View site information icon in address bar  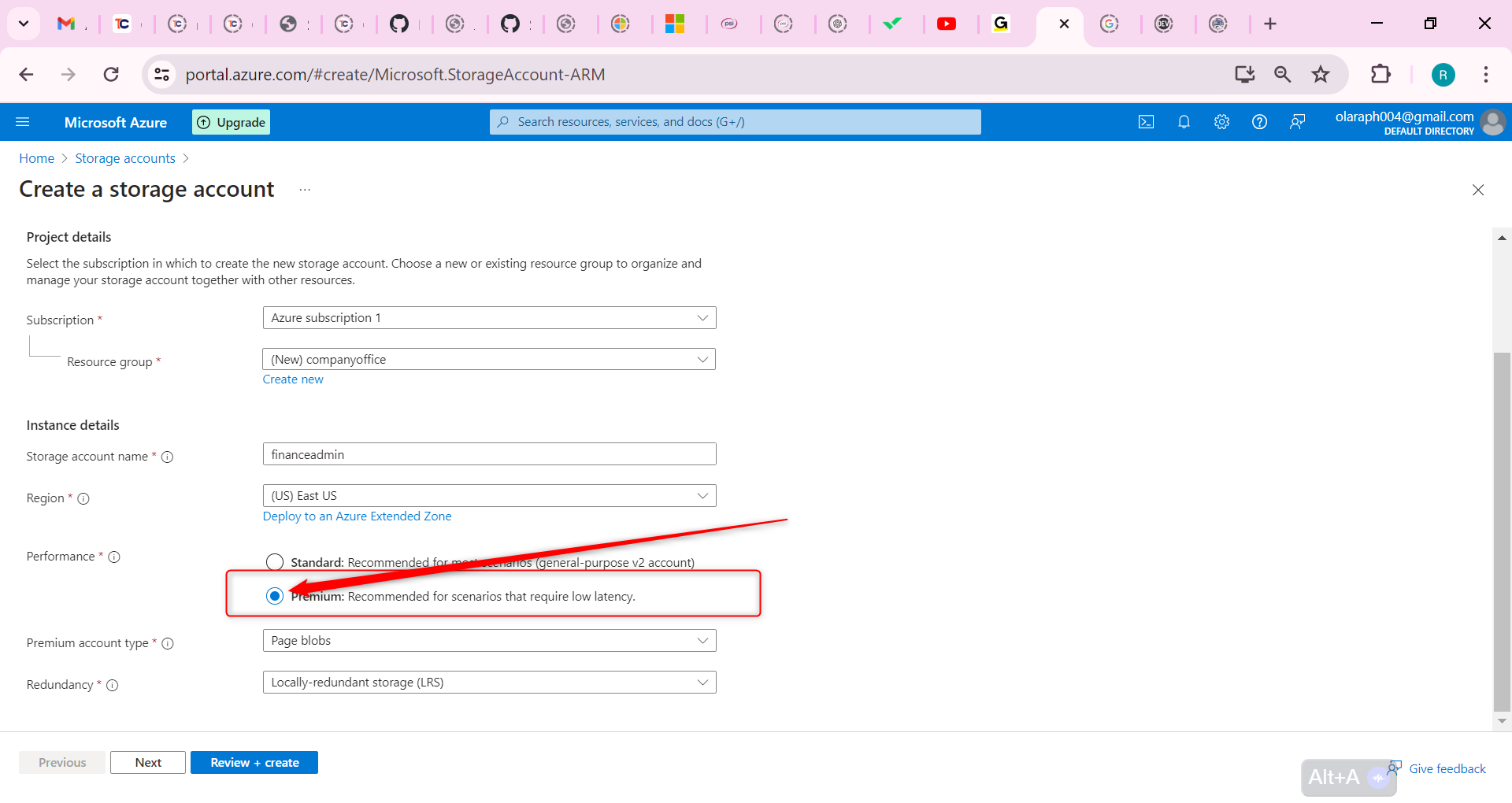pyautogui.click(x=161, y=74)
